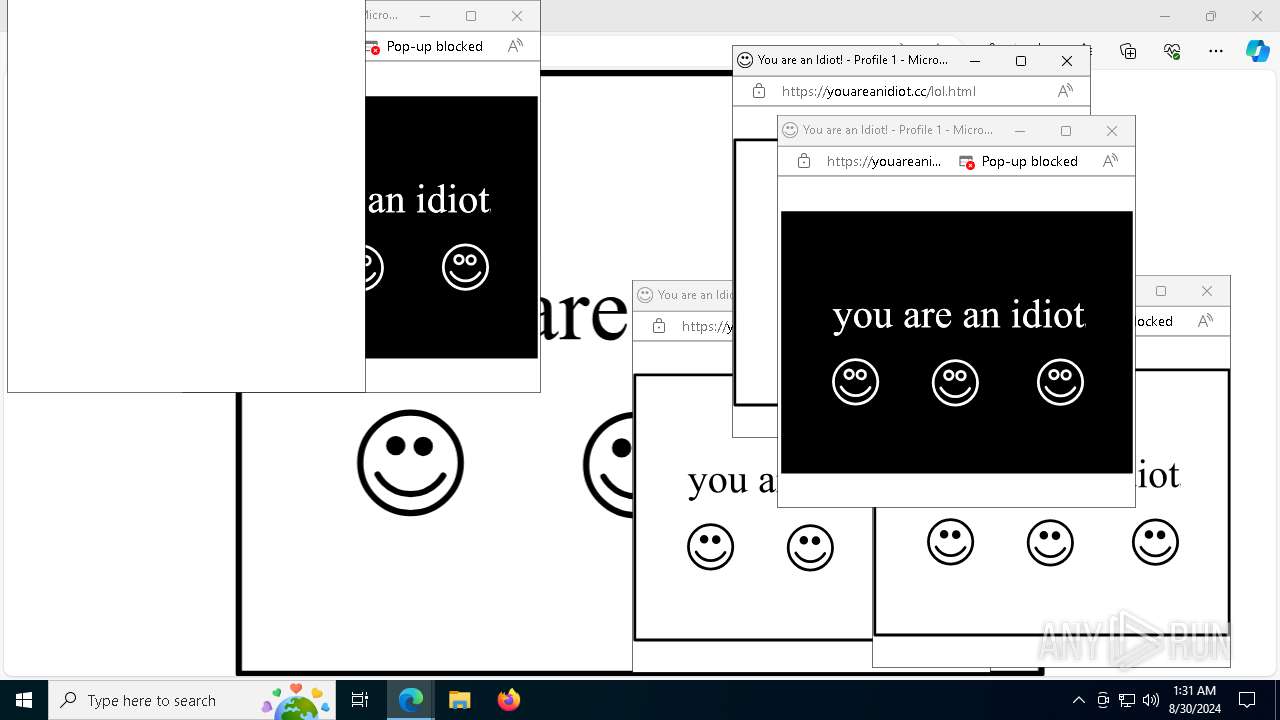Viewport: 1280px width, 720px height.
Task: View site info lock in lol.html popup
Action: click(x=758, y=91)
